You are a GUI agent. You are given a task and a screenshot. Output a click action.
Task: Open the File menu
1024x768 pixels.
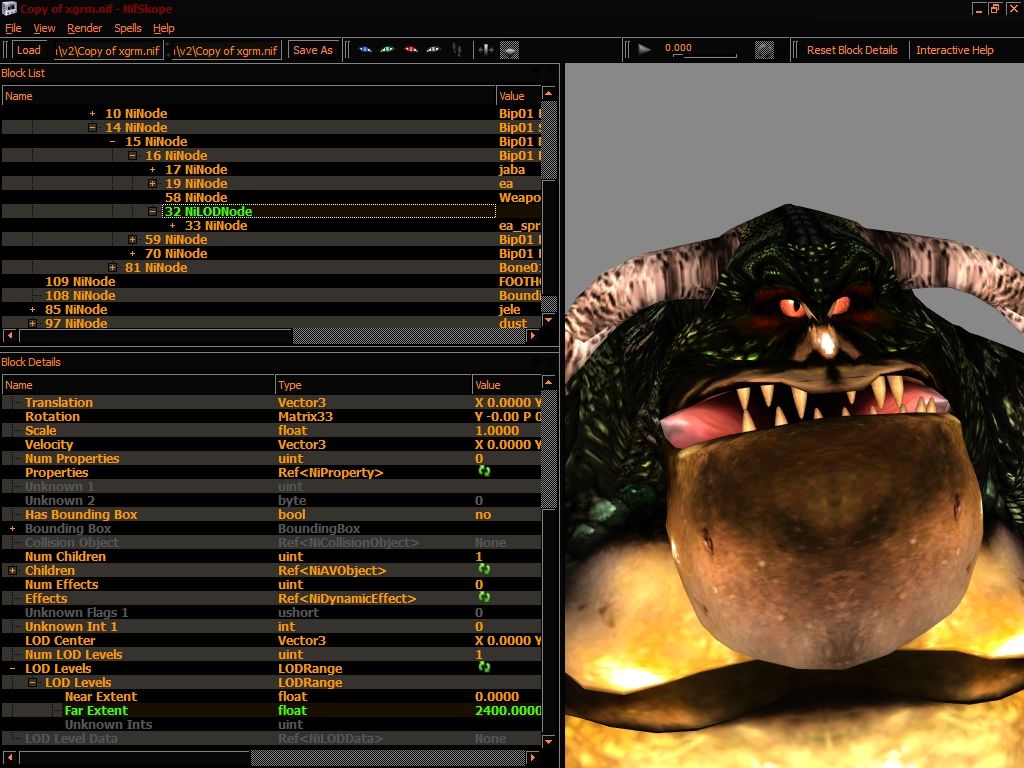pyautogui.click(x=13, y=28)
